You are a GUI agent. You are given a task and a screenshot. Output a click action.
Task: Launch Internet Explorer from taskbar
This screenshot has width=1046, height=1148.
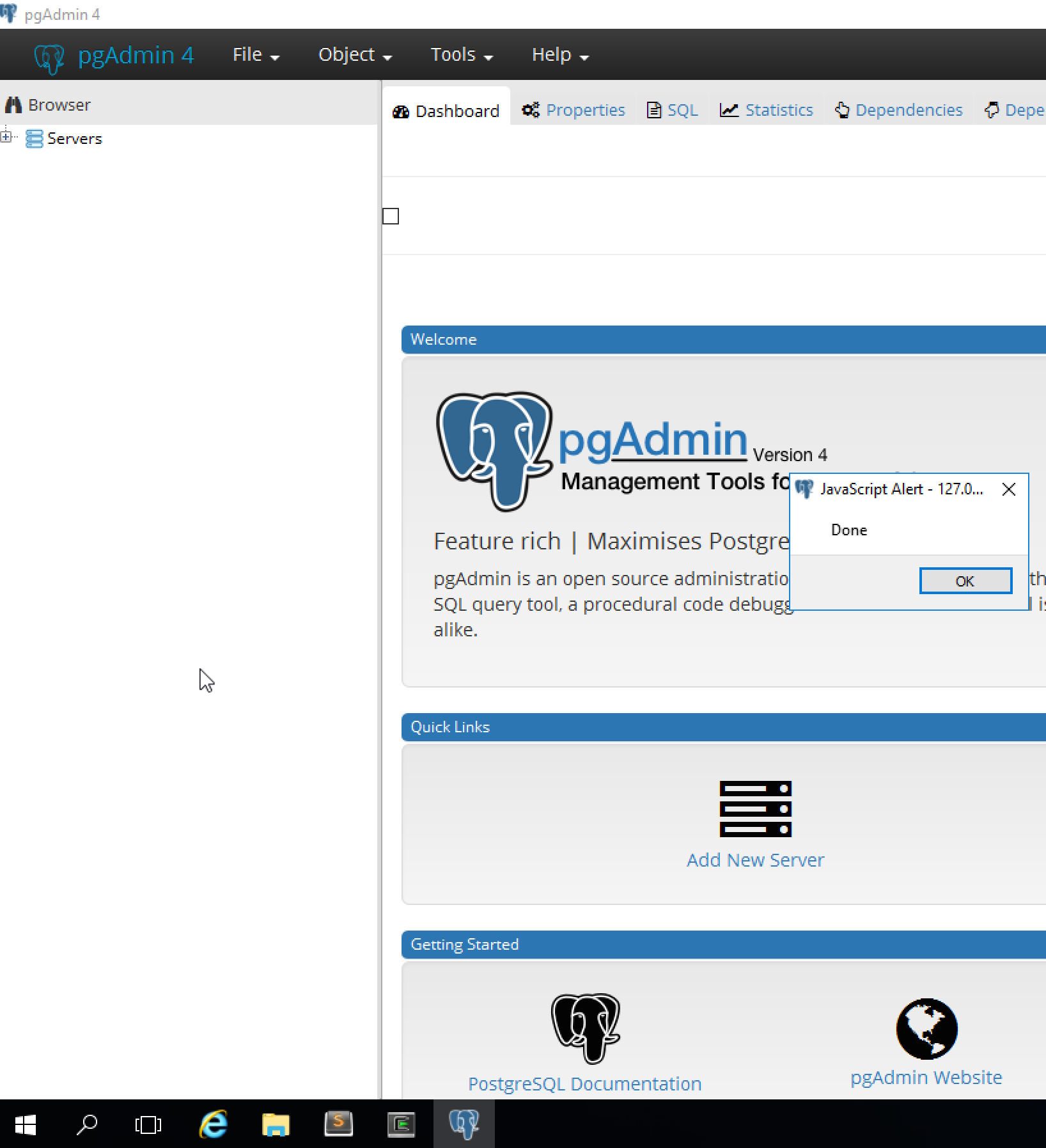pyautogui.click(x=214, y=1124)
